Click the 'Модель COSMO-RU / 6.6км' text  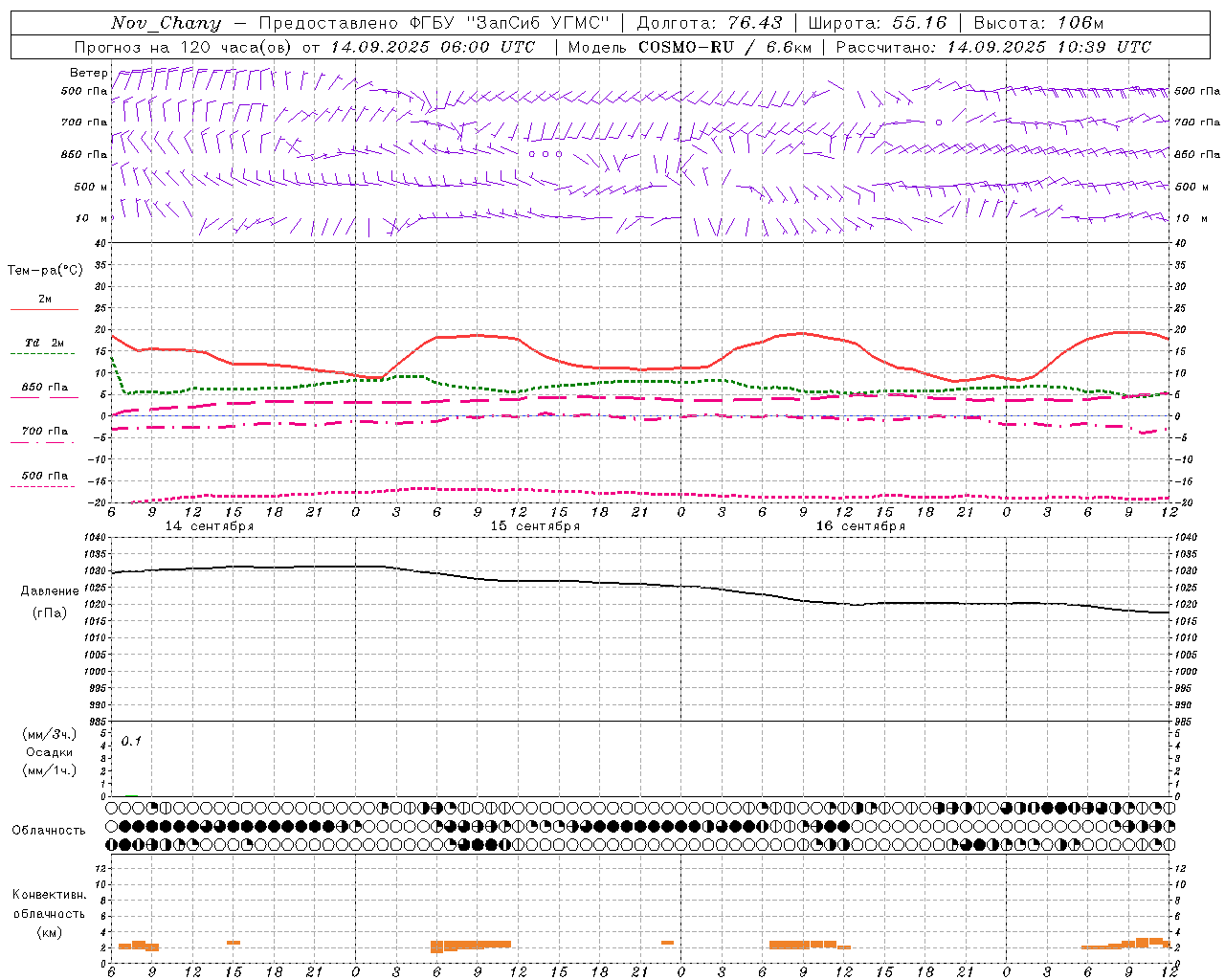tap(689, 47)
